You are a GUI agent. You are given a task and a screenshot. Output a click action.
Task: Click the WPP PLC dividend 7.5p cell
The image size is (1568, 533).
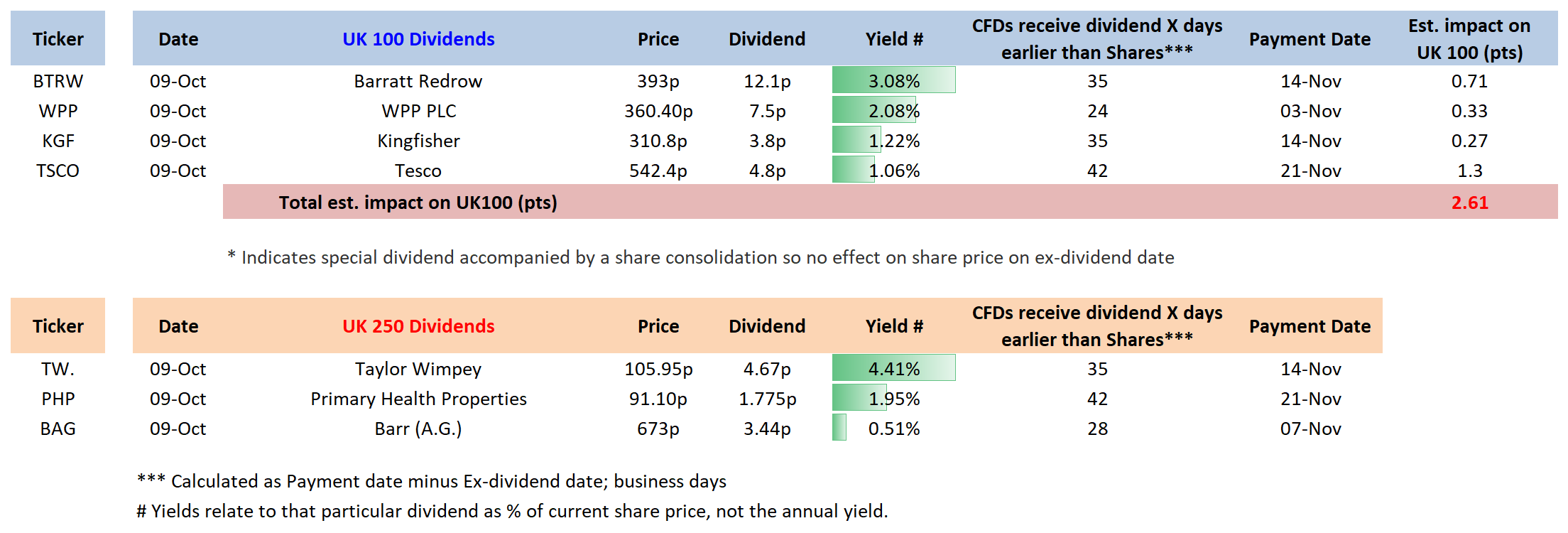[767, 111]
